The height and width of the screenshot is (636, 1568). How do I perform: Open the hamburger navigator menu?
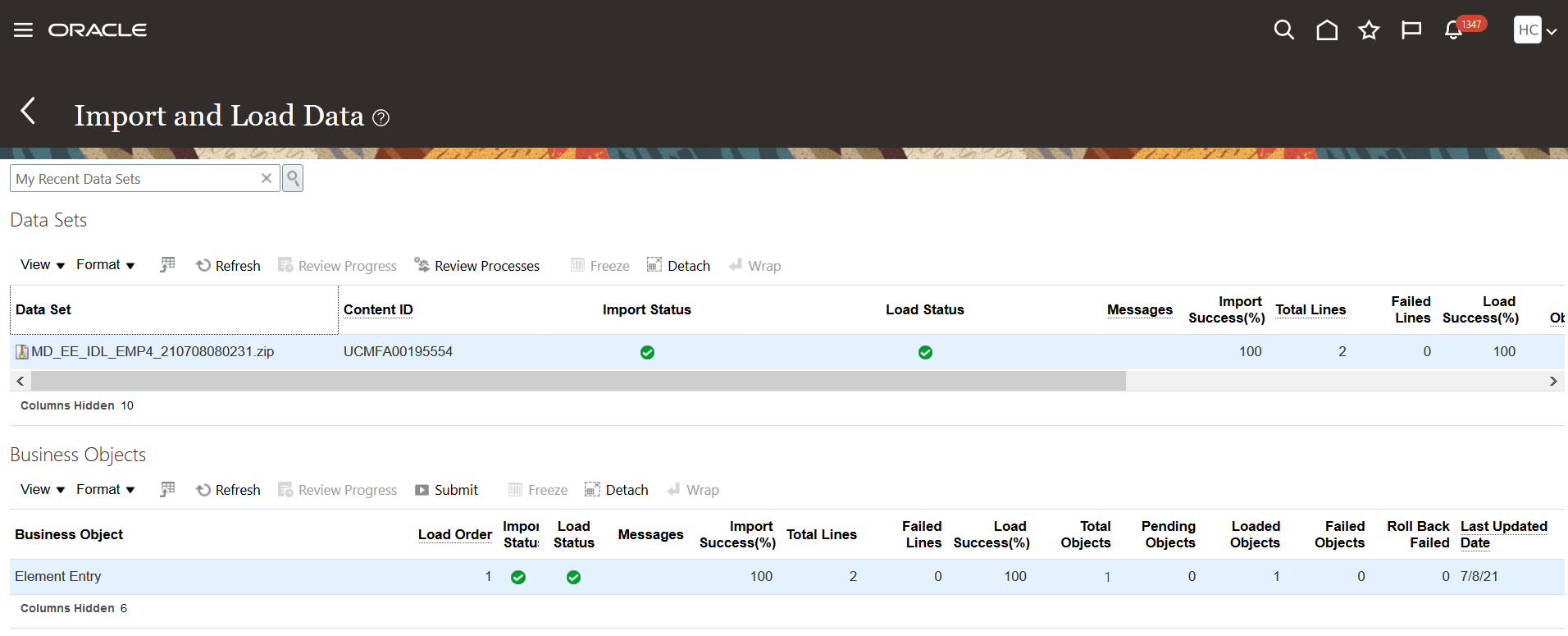coord(23,30)
